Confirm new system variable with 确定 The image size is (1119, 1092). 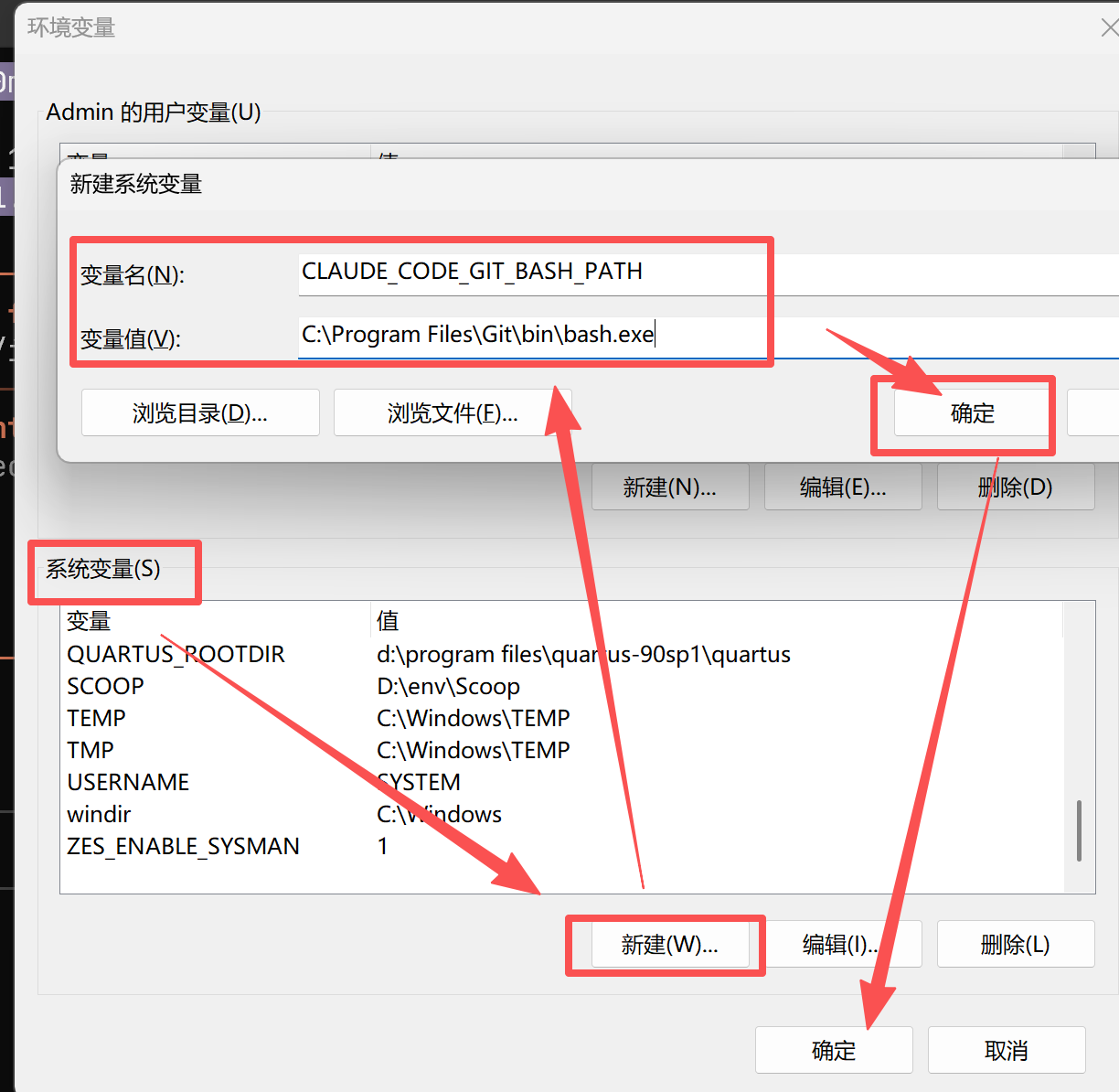coord(971,413)
